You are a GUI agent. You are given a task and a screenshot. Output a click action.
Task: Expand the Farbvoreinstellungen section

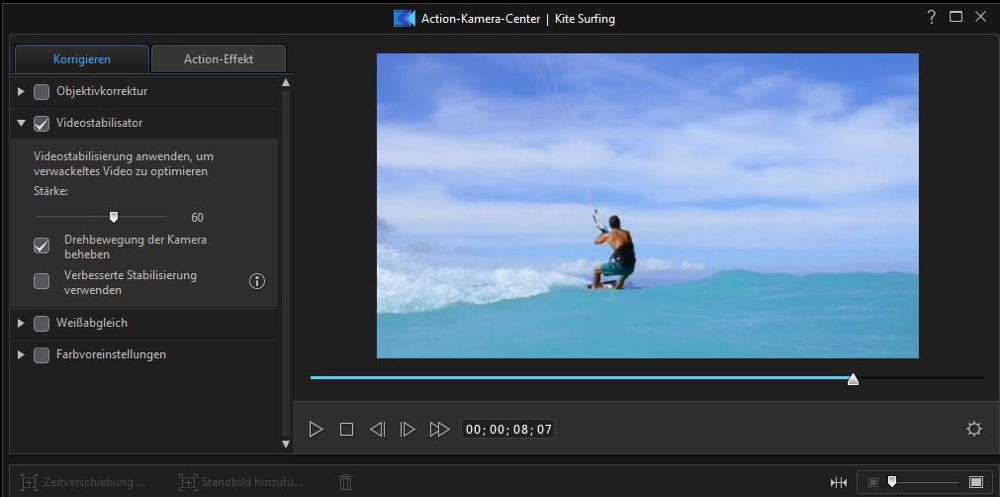pyautogui.click(x=21, y=355)
